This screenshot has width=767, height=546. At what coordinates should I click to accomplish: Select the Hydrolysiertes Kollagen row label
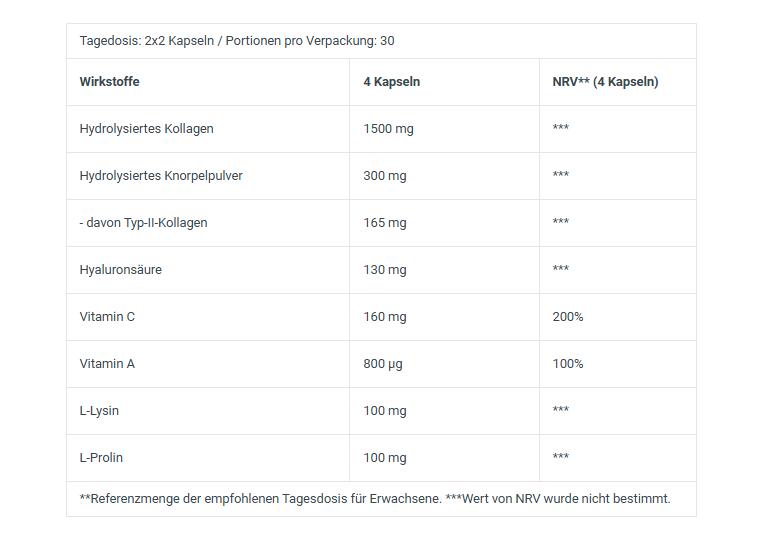point(146,129)
